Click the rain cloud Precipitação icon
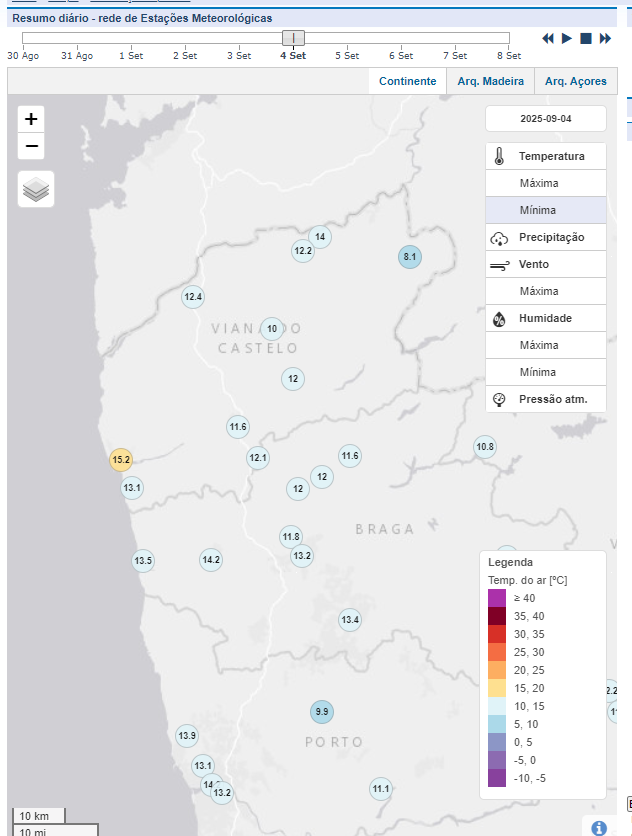The width and height of the screenshot is (632, 836). coord(499,238)
